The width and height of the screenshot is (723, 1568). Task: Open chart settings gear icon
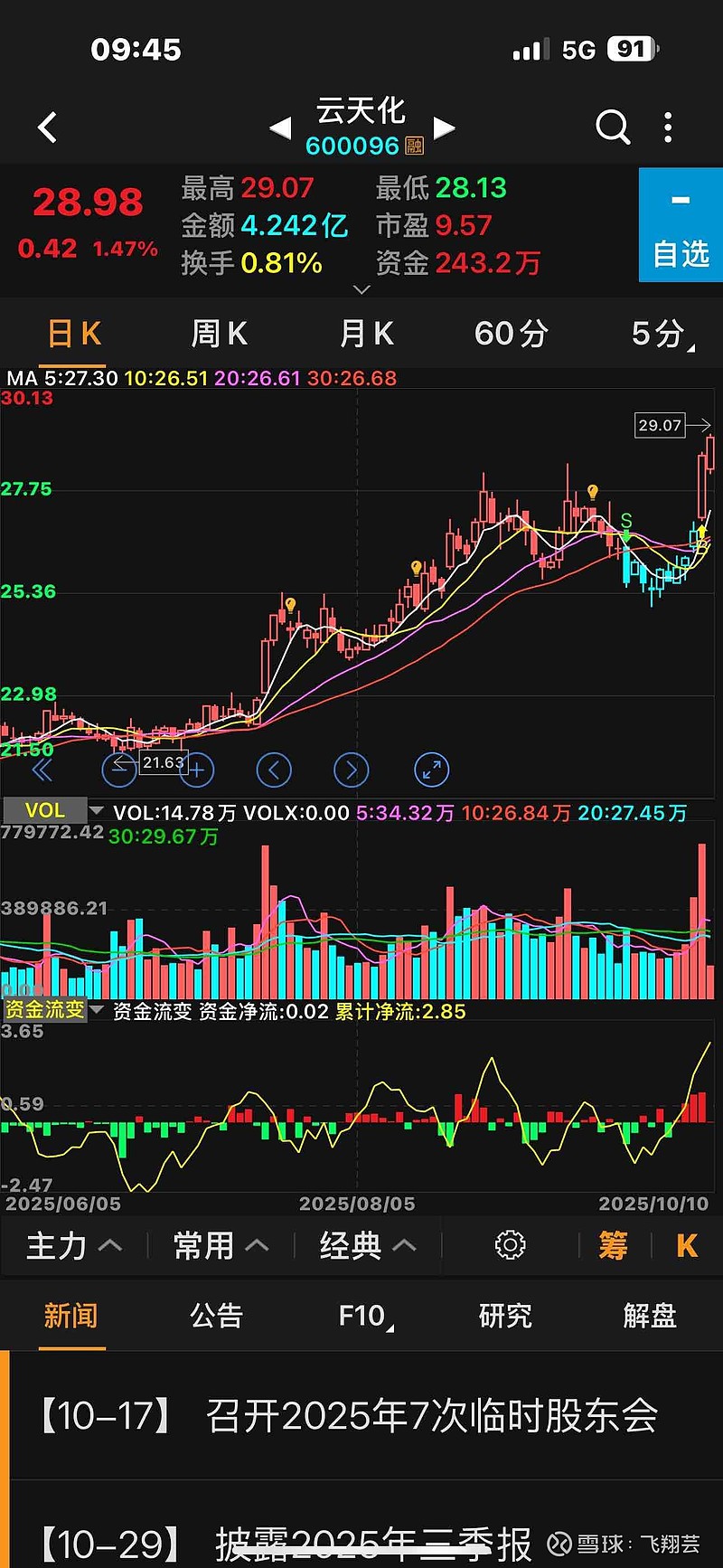coord(510,1245)
